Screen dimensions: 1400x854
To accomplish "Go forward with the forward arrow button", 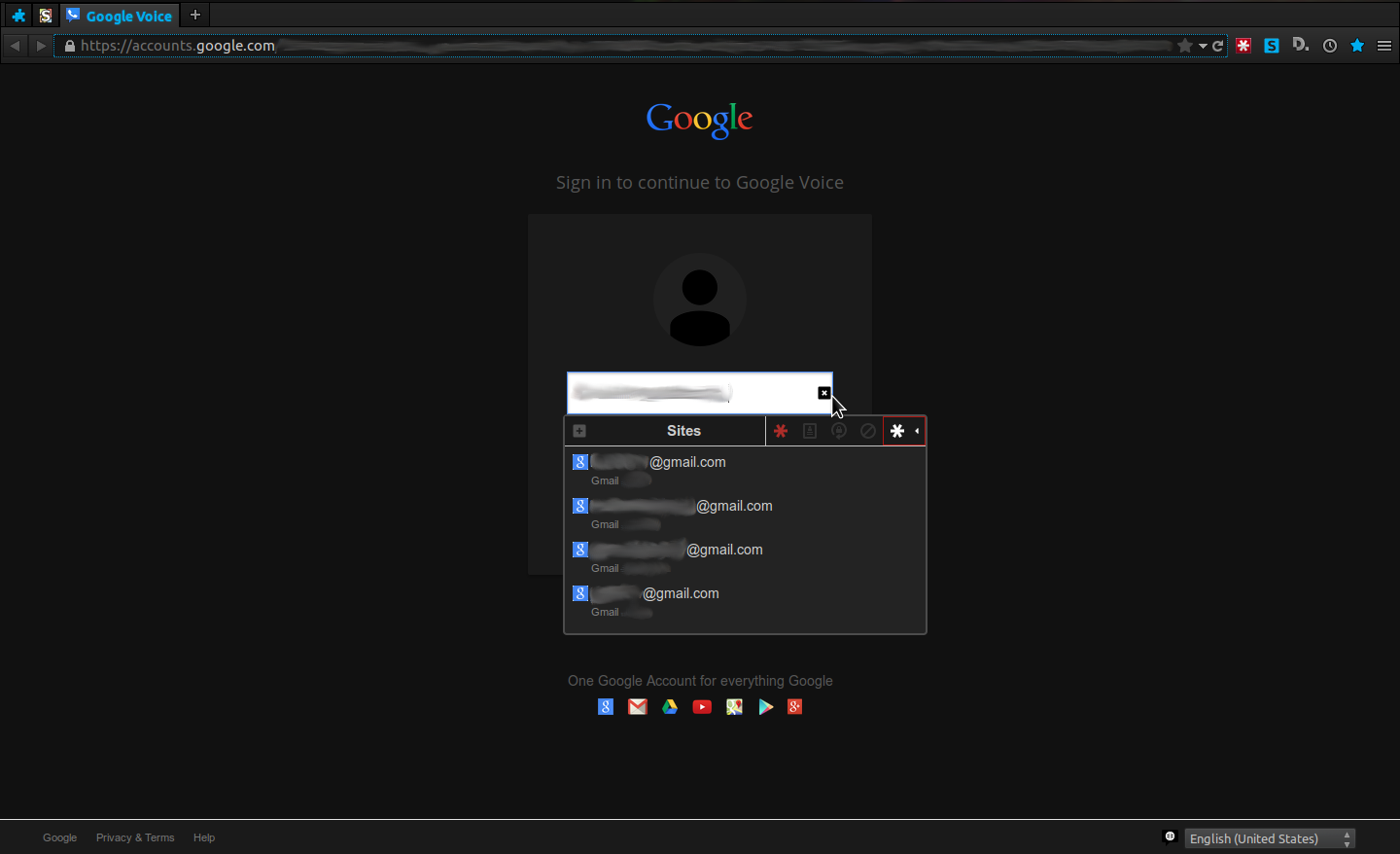I will pos(41,46).
